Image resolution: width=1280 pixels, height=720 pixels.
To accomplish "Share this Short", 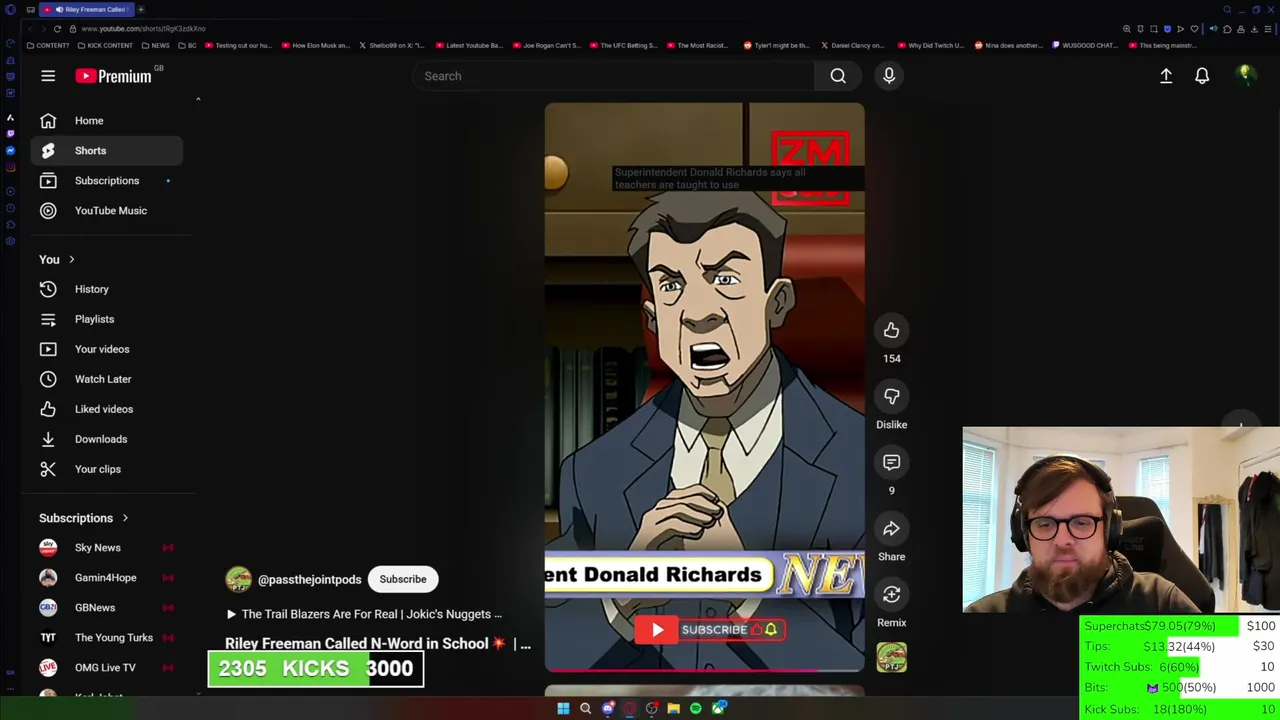I will click(x=891, y=528).
